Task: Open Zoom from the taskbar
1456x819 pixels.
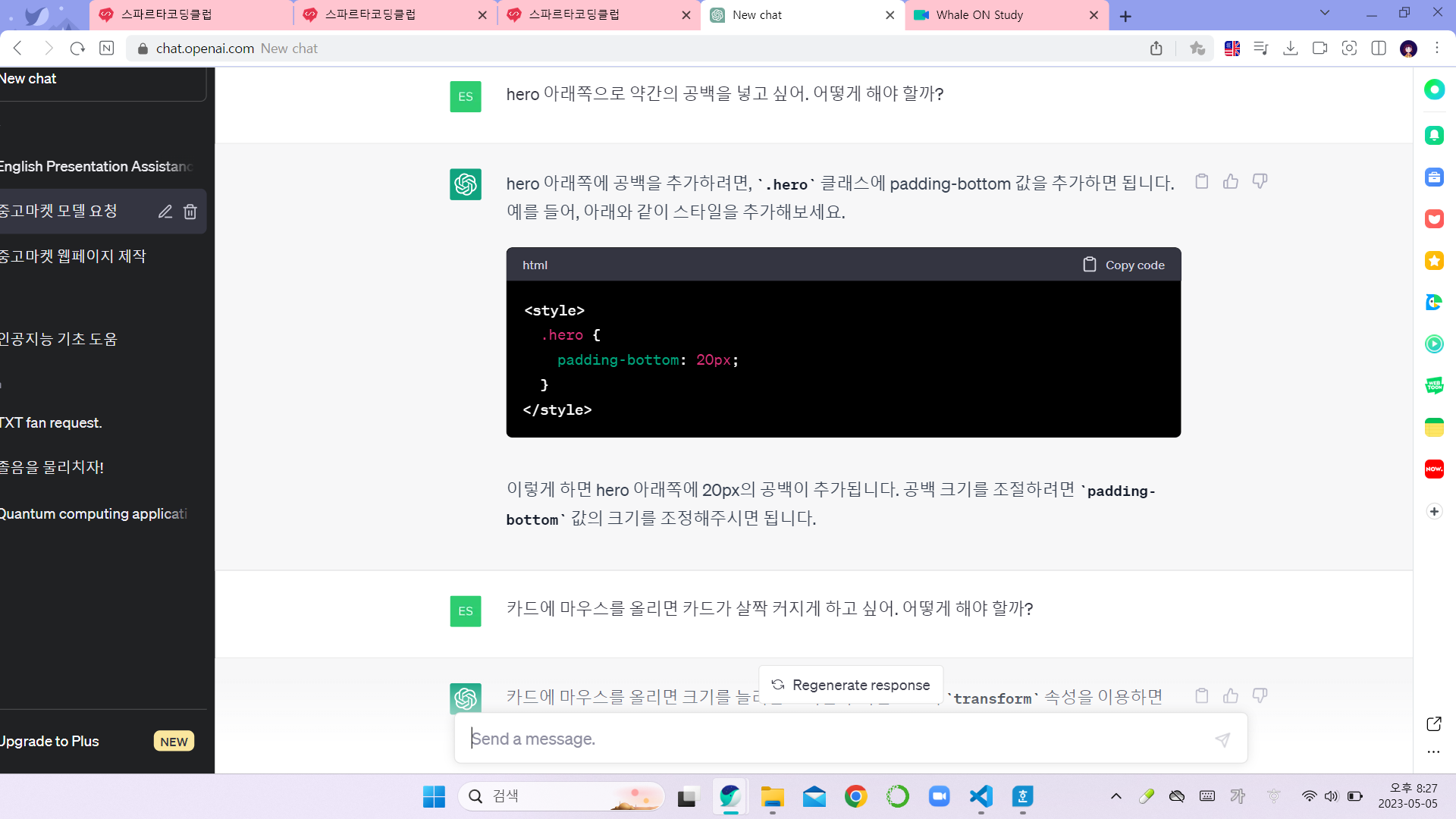Action: pos(939,796)
